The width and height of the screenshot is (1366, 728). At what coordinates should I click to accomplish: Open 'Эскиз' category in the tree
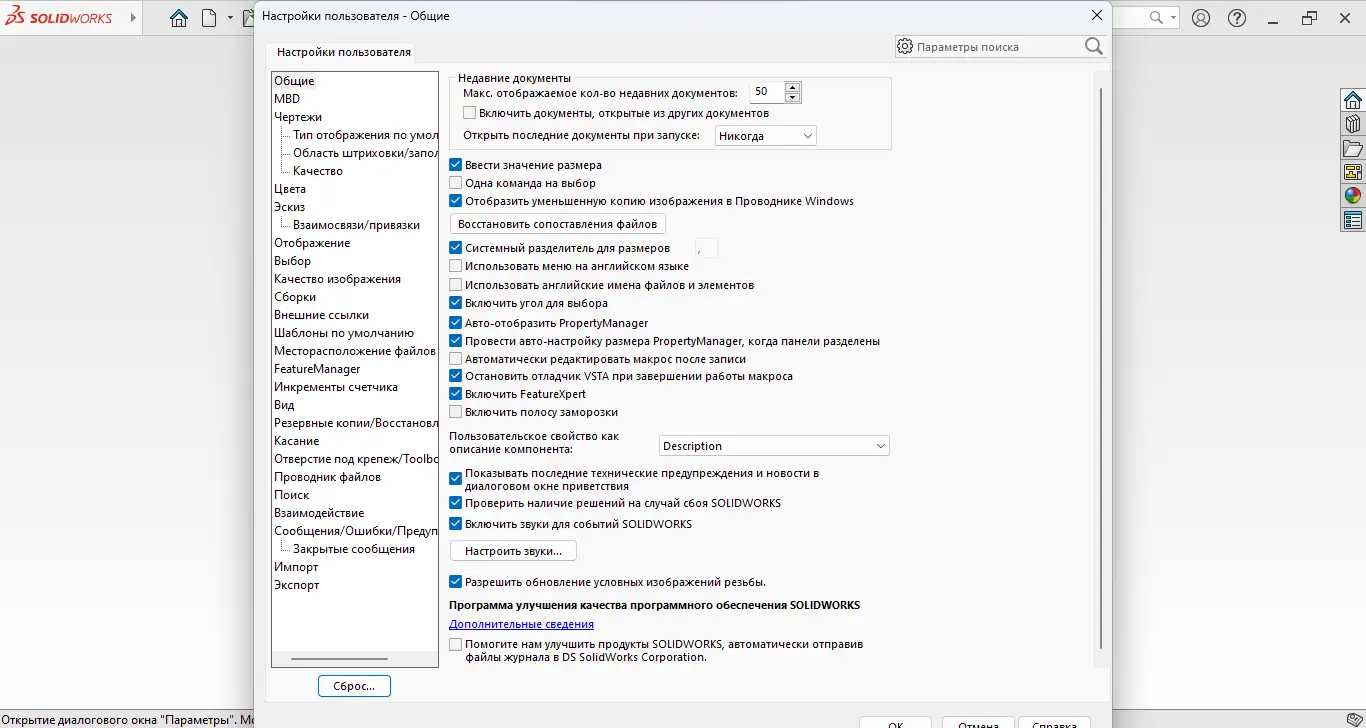coord(290,207)
